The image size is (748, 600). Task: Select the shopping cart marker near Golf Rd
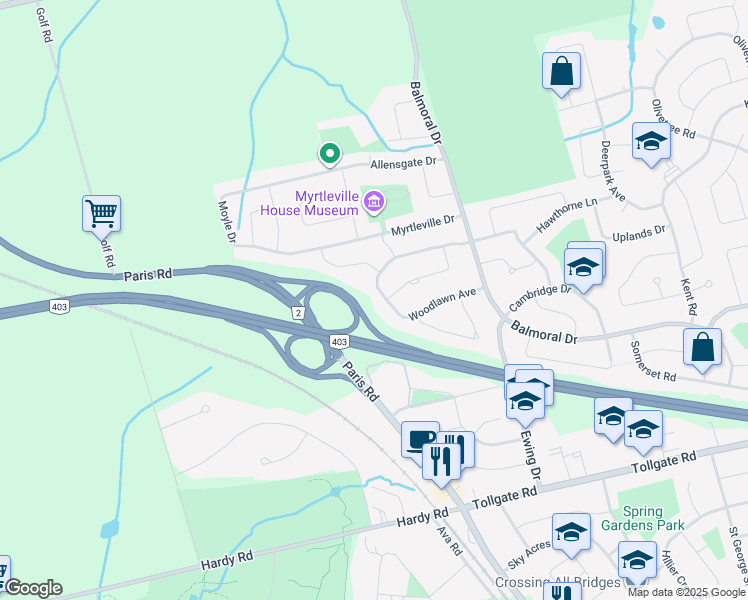point(101,215)
